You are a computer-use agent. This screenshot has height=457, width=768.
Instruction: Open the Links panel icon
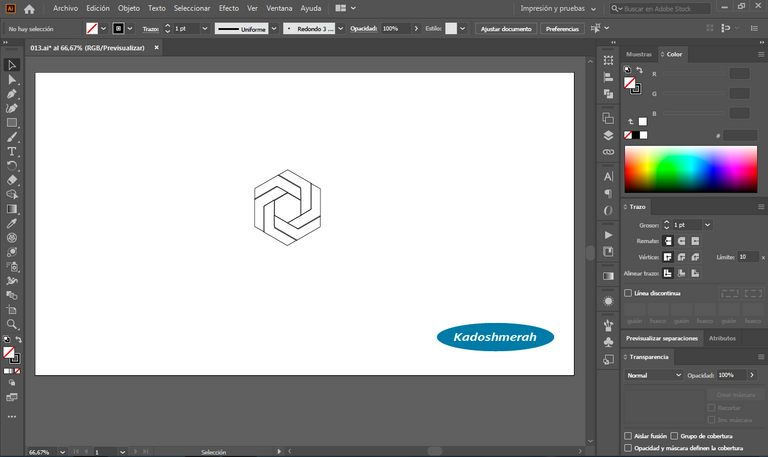[608, 152]
